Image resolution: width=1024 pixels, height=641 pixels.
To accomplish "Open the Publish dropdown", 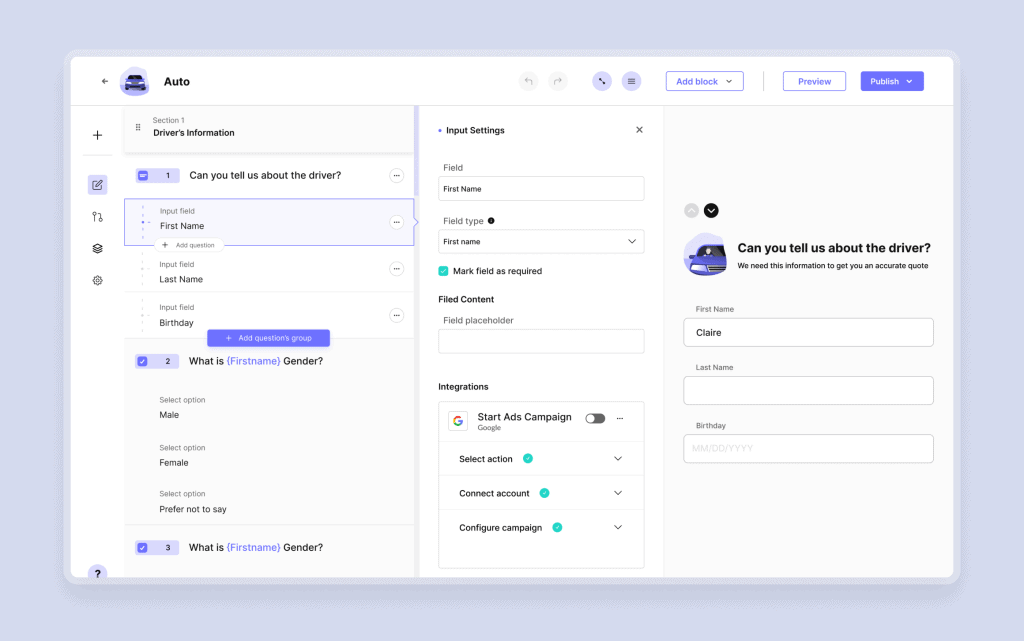I will pos(892,81).
